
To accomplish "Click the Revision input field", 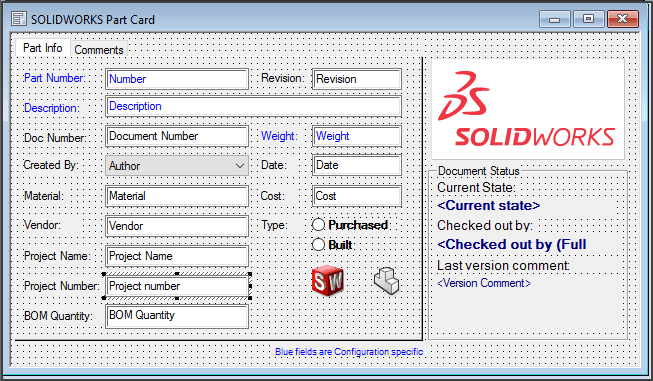I will [x=357, y=79].
